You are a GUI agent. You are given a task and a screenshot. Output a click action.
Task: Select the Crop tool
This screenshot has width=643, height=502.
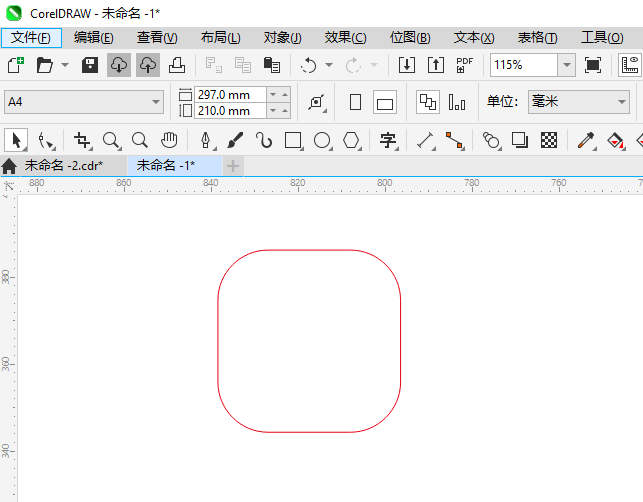(x=82, y=140)
